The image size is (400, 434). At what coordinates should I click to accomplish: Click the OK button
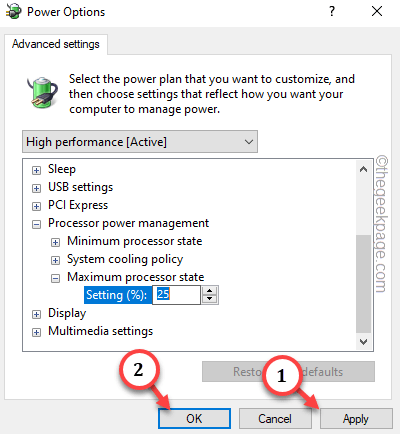pyautogui.click(x=194, y=419)
